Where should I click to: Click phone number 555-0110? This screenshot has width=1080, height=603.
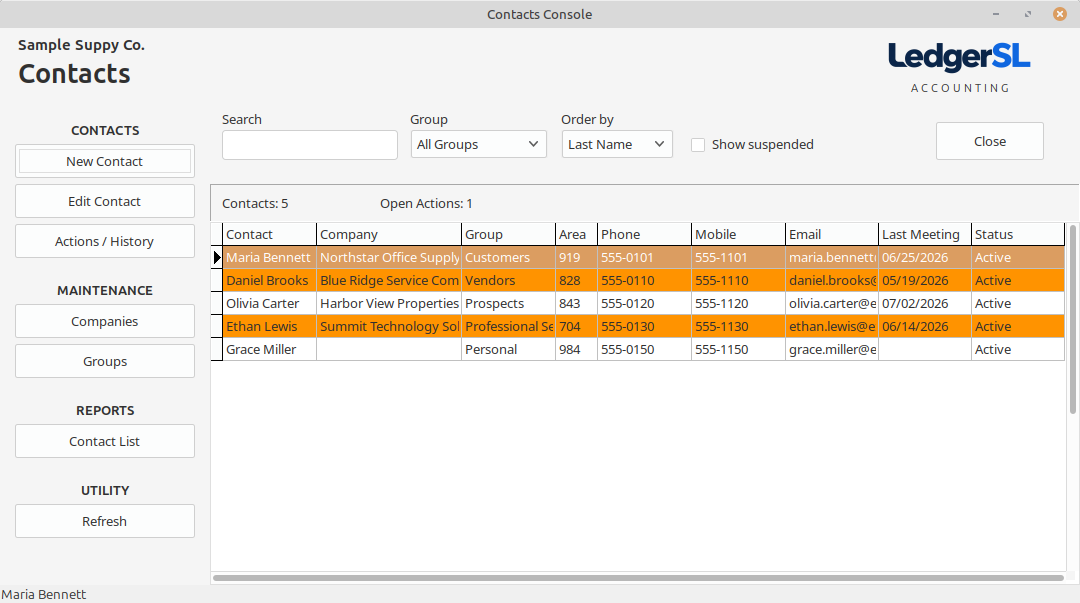pyautogui.click(x=645, y=280)
